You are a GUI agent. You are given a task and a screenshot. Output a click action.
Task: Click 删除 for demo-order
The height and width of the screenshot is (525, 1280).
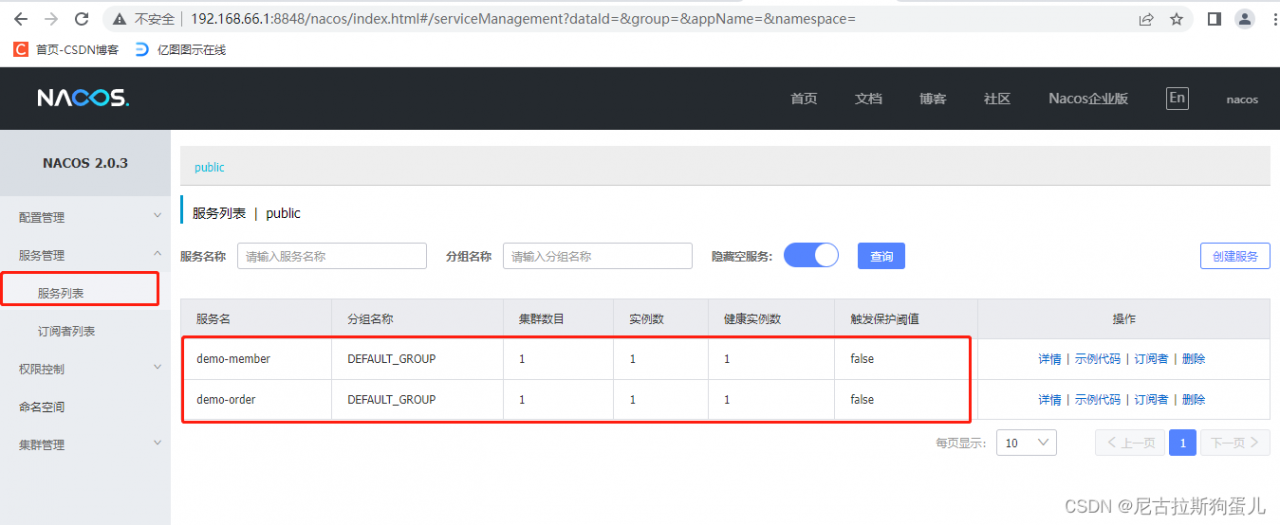coord(1194,399)
